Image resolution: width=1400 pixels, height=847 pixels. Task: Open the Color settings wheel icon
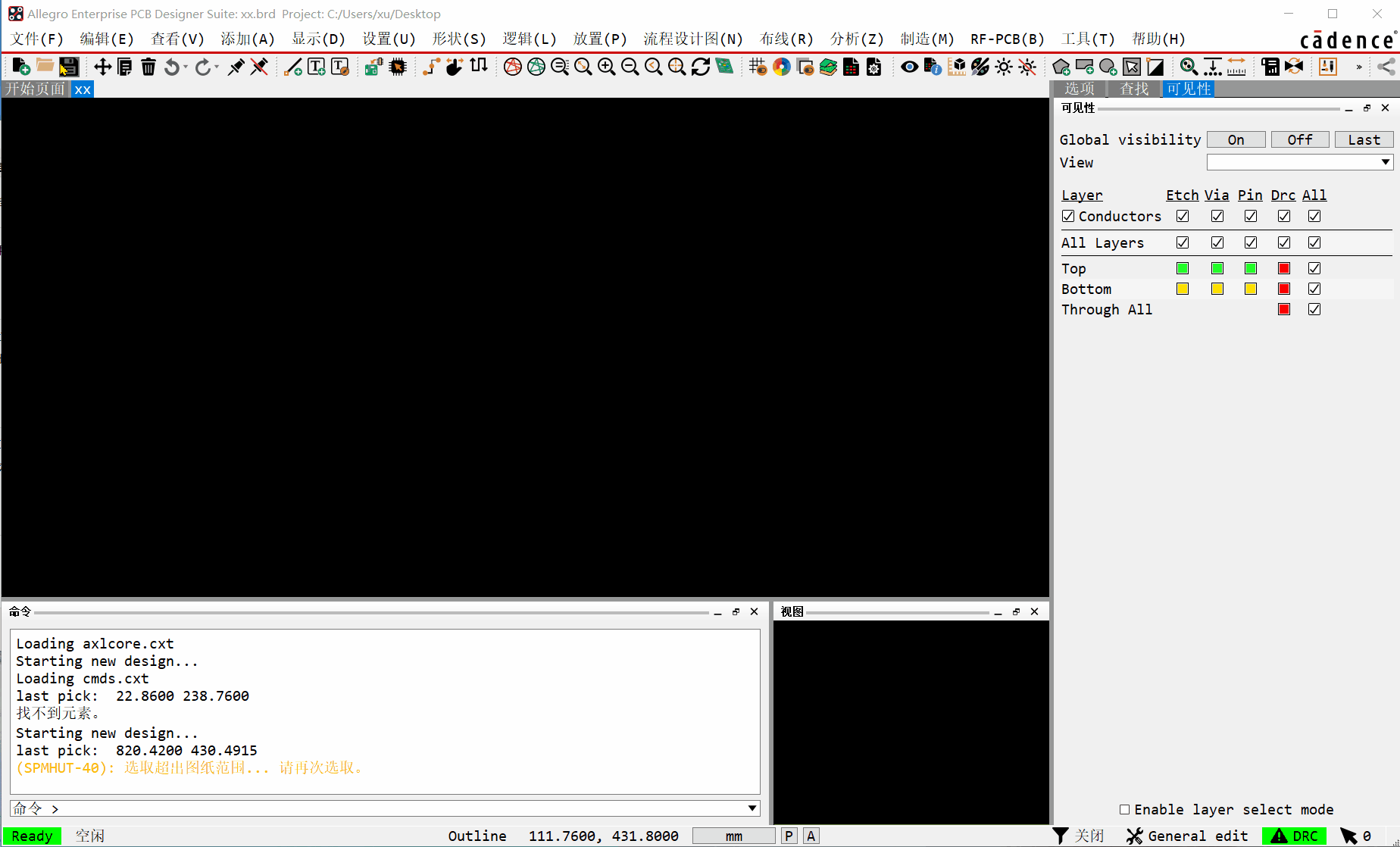pyautogui.click(x=782, y=67)
